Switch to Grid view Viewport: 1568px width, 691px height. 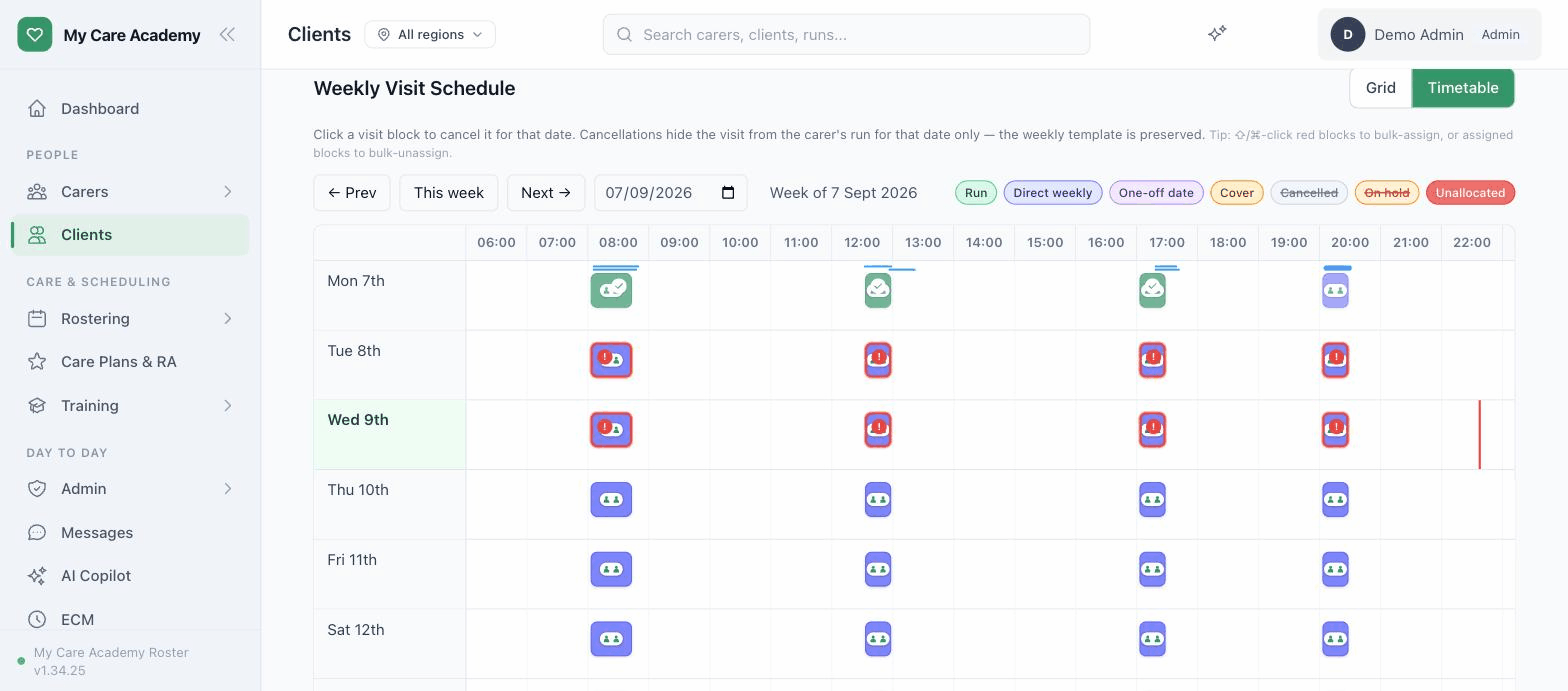coord(1380,88)
